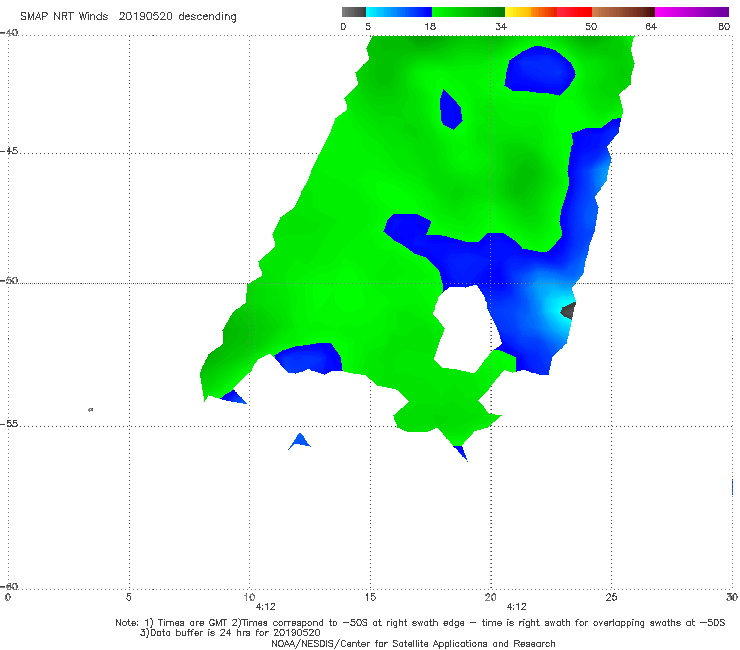Image resolution: width=740 pixels, height=650 pixels.
Task: Click the longitude axis label "10"
Action: click(x=249, y=597)
